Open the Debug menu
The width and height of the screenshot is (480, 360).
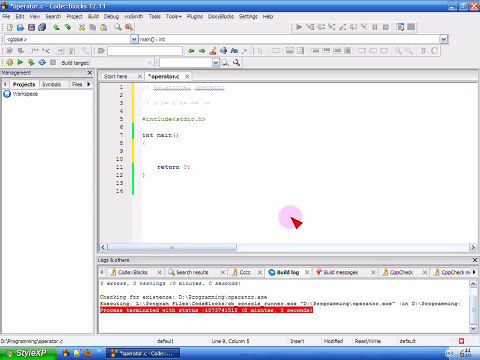111,16
